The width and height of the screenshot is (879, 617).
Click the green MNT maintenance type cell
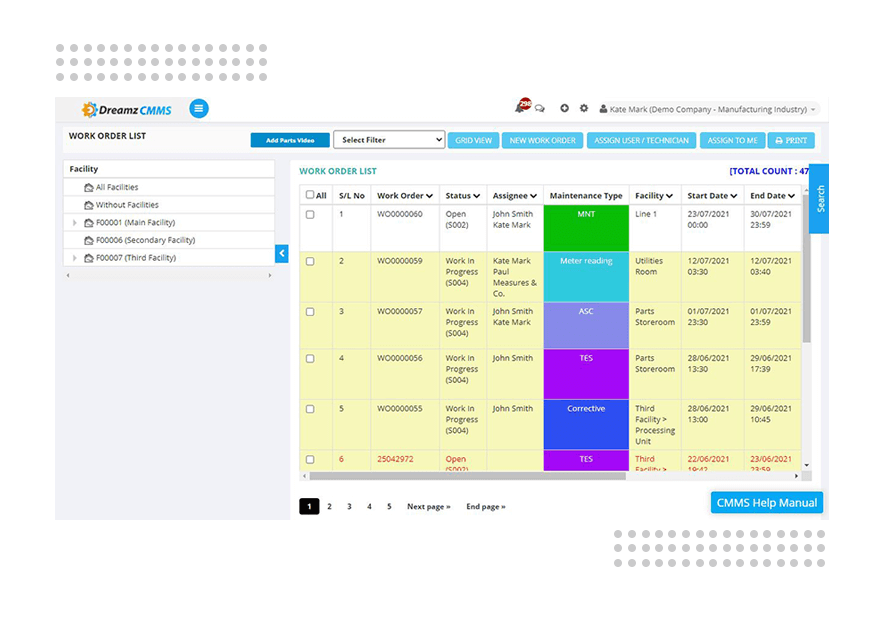(x=585, y=227)
